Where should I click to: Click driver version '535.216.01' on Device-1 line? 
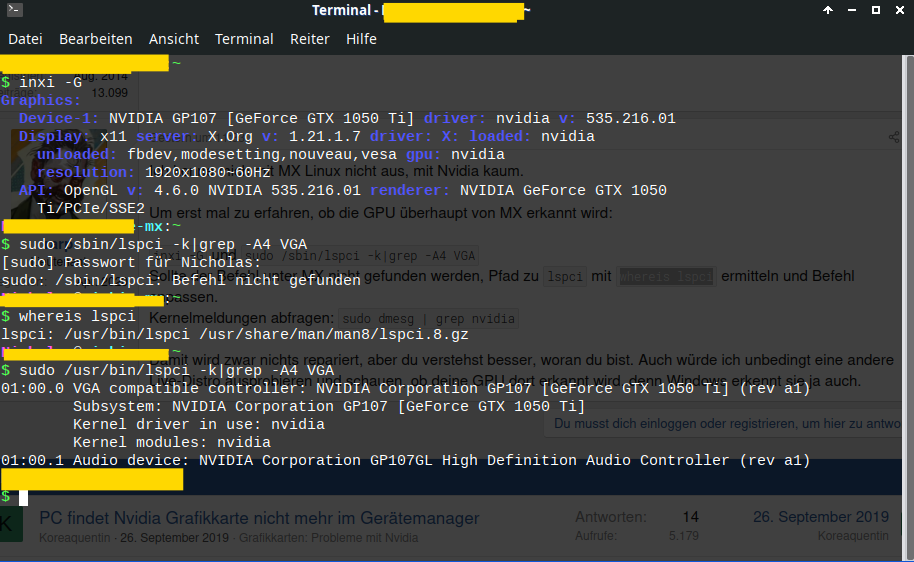click(x=631, y=118)
